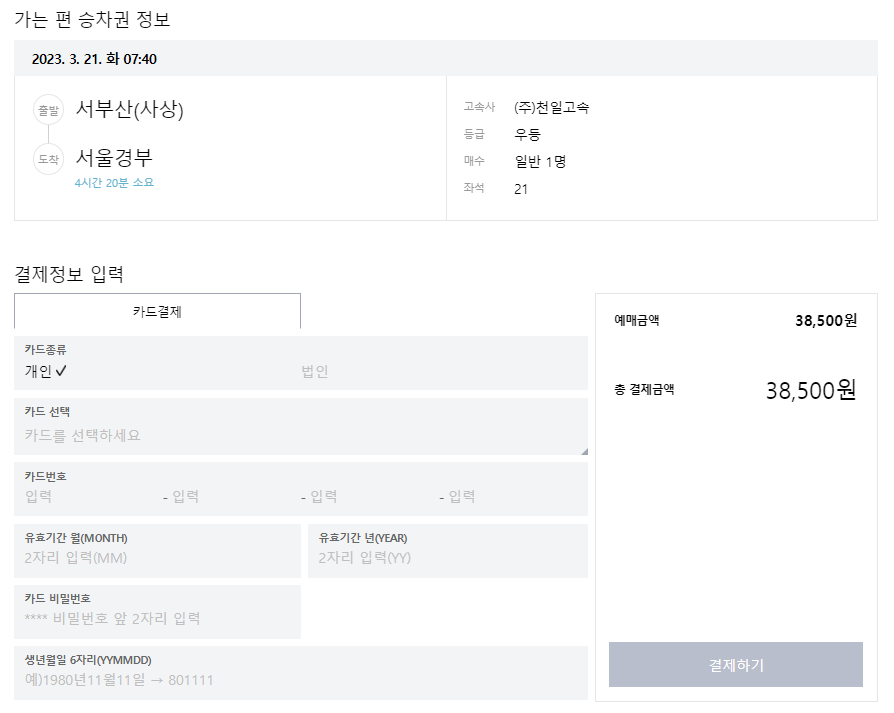
Task: Click the 결제하기 payment button
Action: coord(735,665)
